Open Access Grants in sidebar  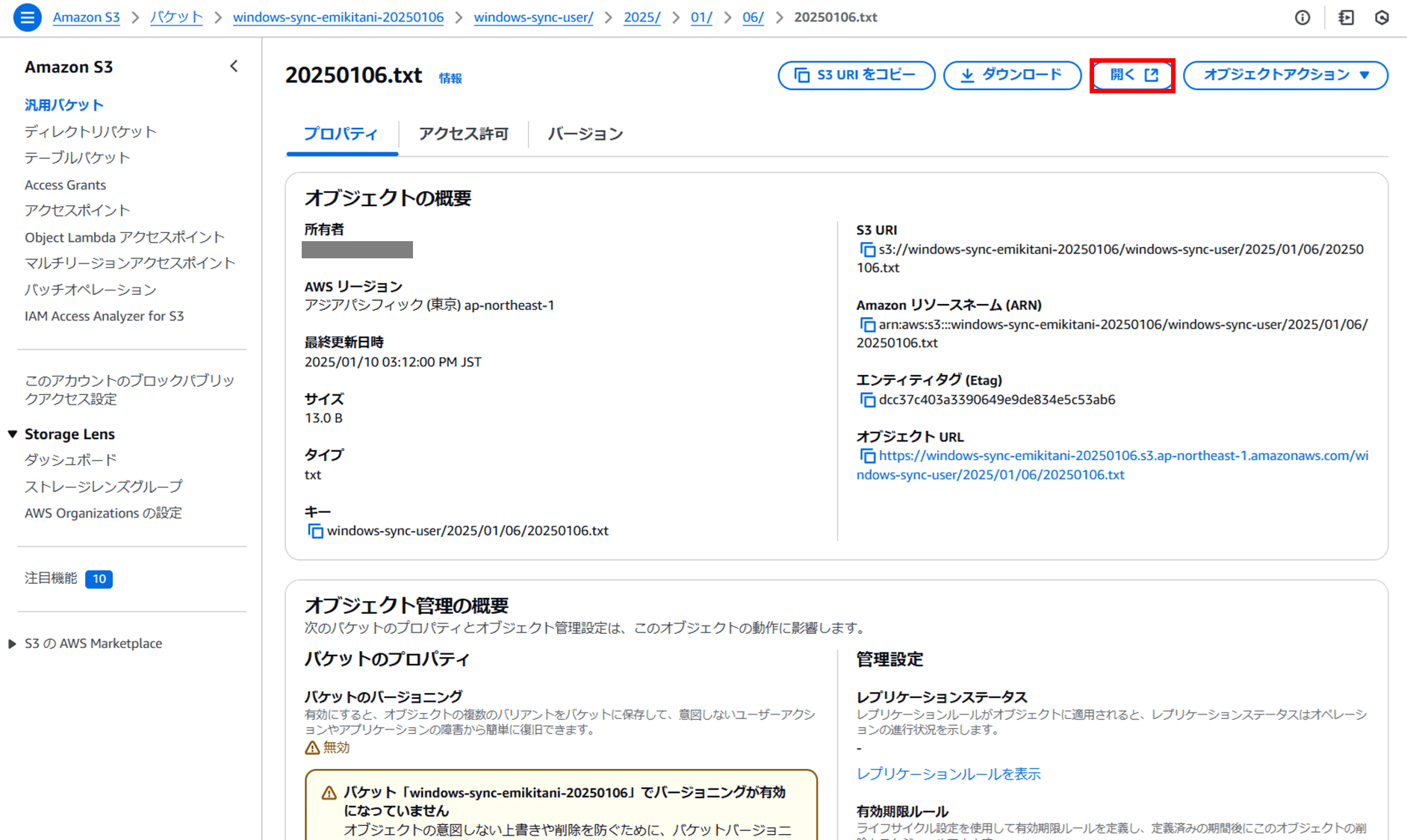[x=65, y=184]
